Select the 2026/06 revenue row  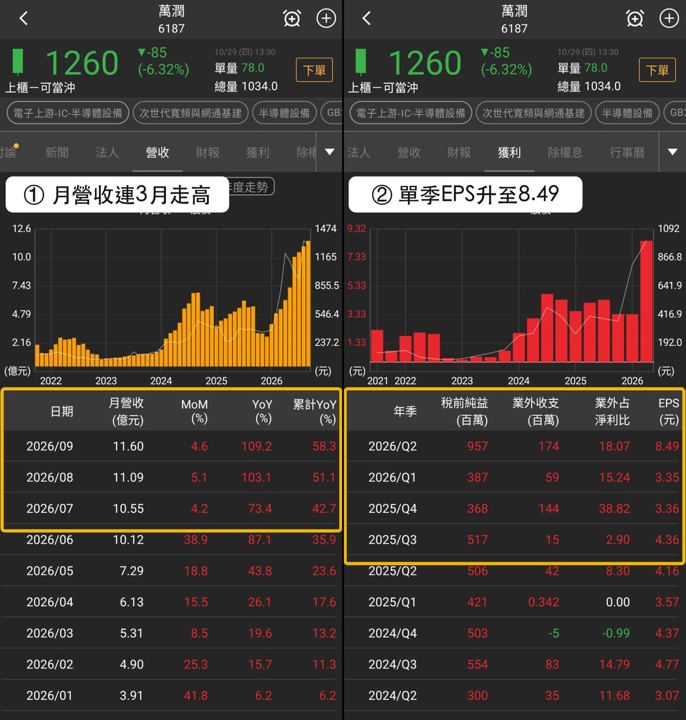(x=171, y=540)
